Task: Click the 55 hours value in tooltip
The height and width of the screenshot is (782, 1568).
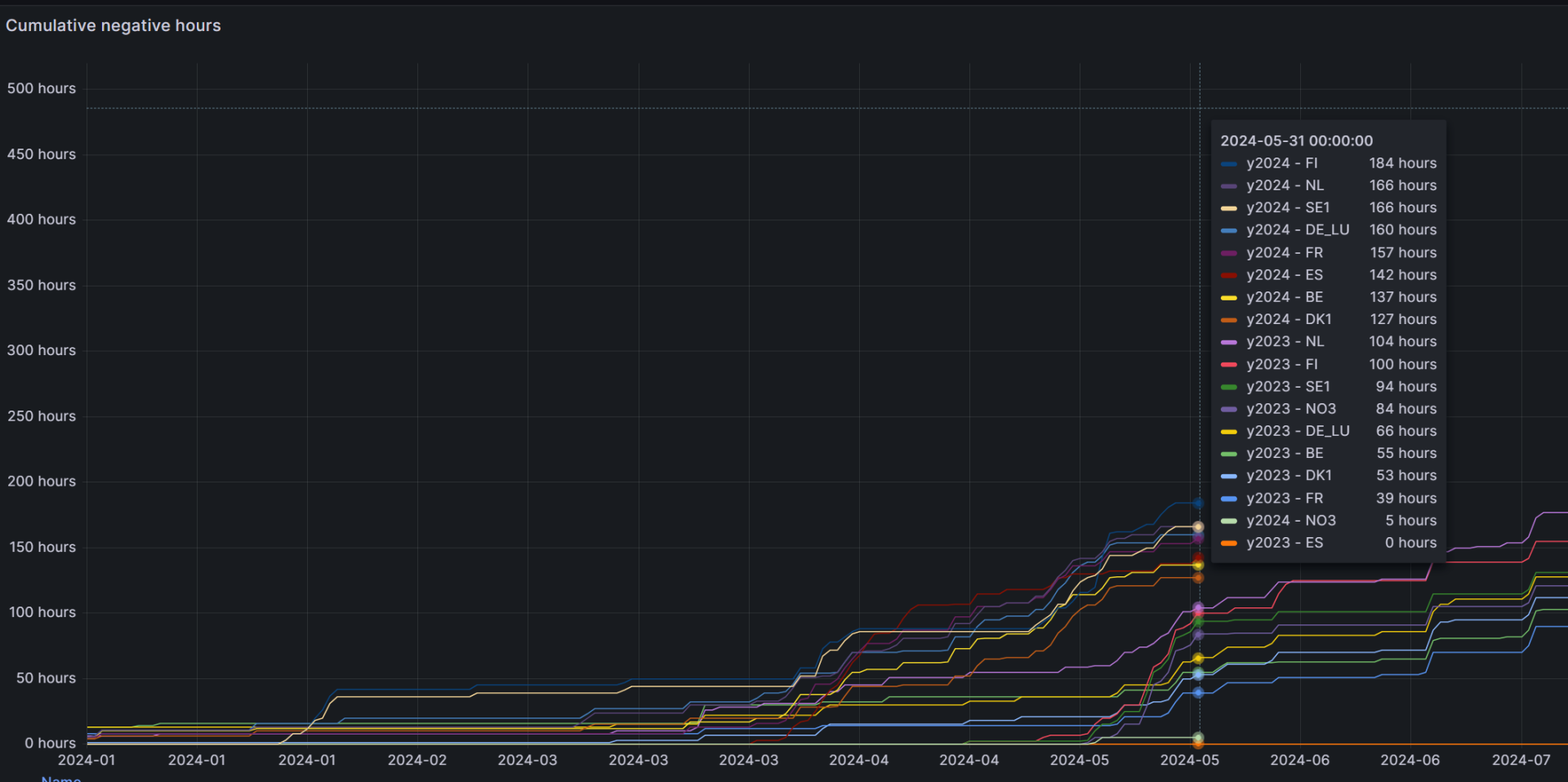Action: [1406, 453]
